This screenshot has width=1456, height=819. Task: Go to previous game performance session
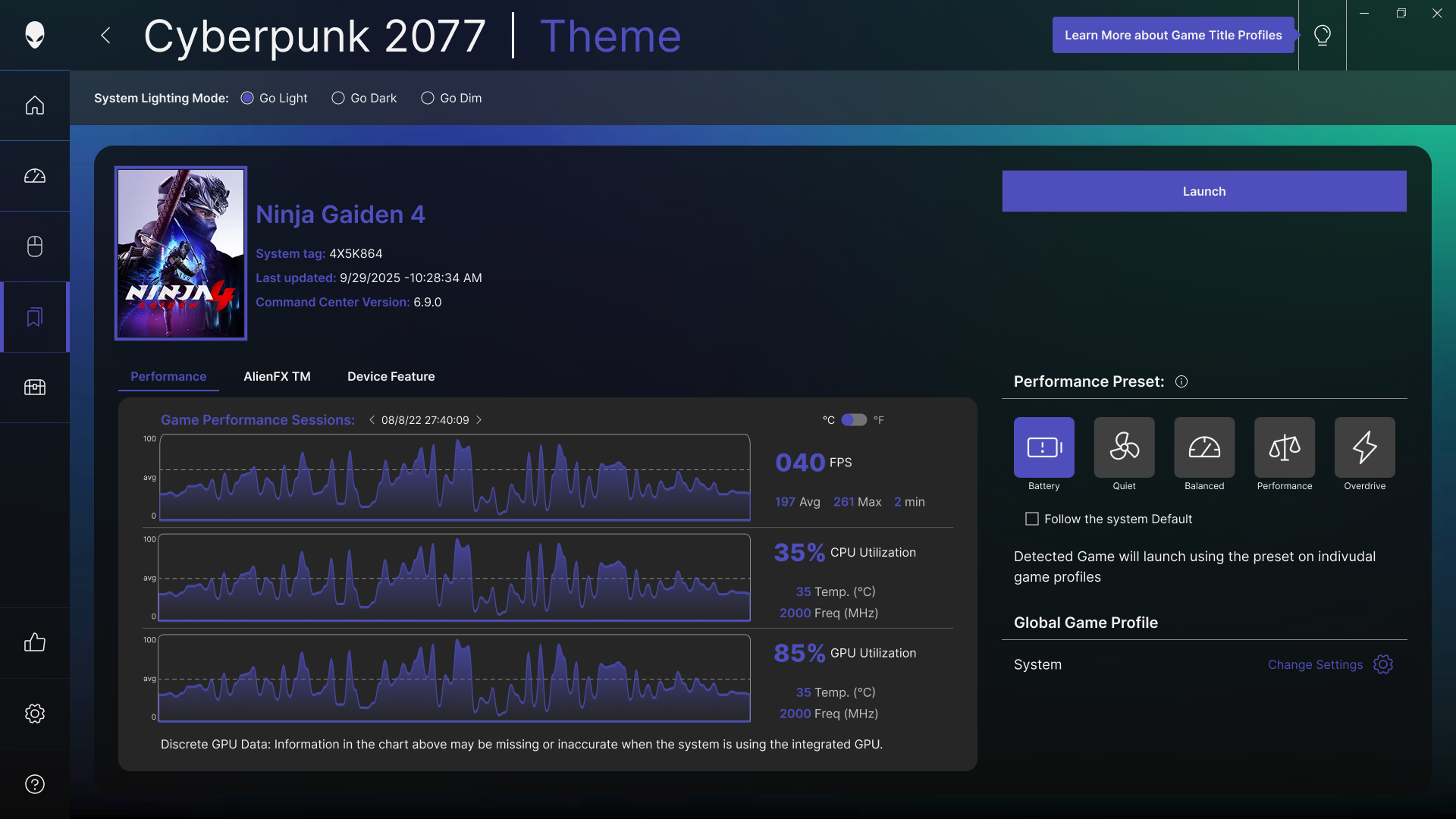(x=372, y=420)
